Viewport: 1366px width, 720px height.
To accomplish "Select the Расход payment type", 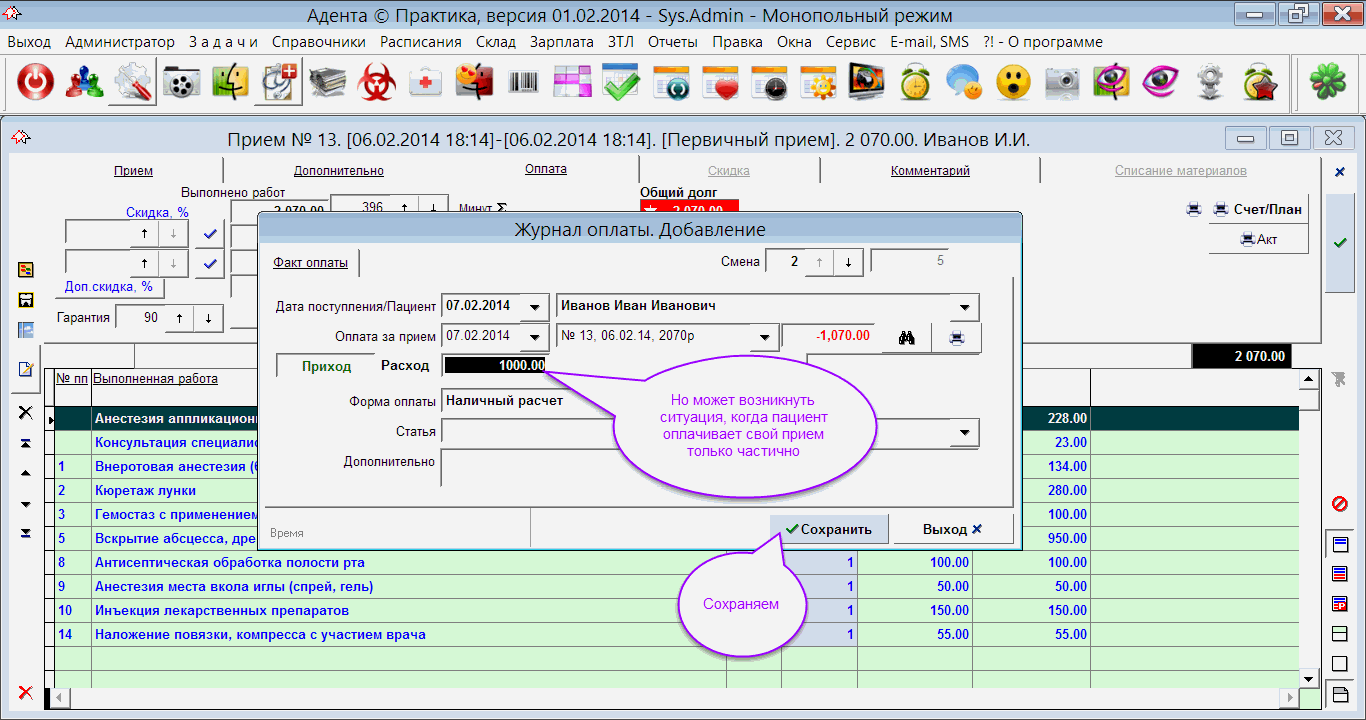I will pyautogui.click(x=405, y=366).
